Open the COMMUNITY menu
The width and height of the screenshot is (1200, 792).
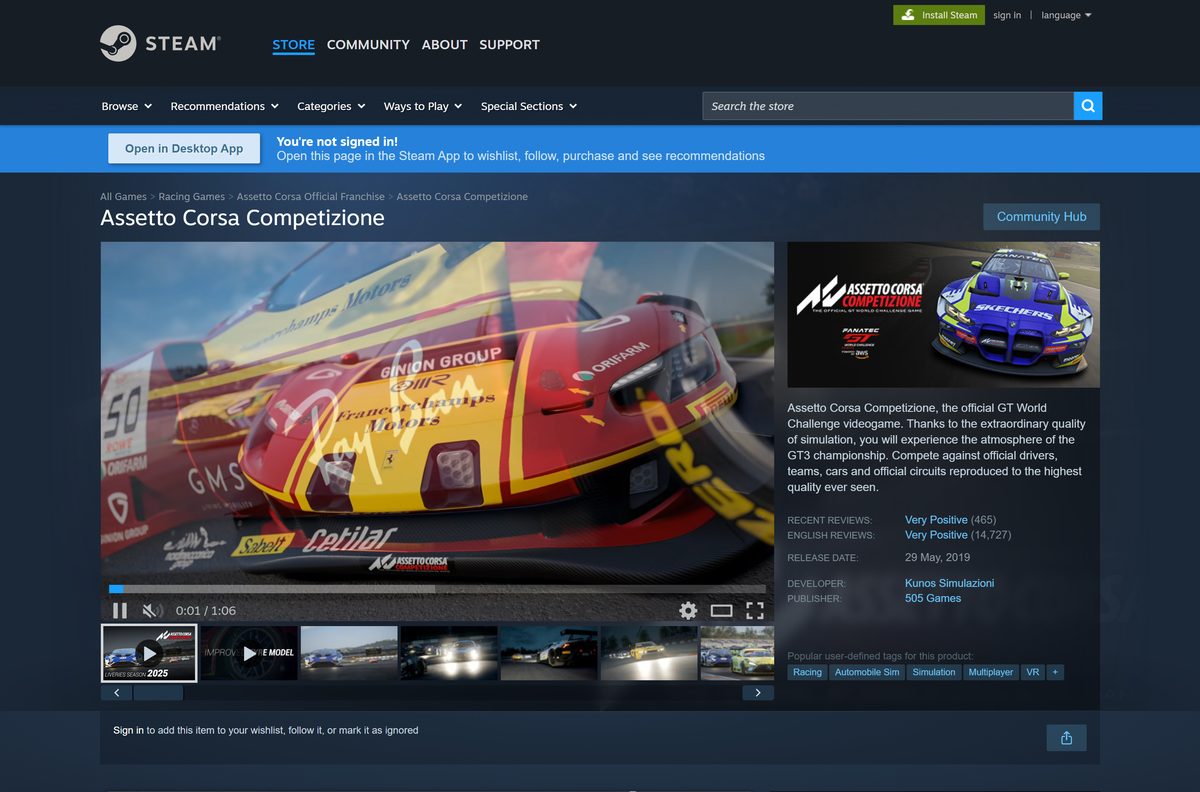[x=368, y=44]
